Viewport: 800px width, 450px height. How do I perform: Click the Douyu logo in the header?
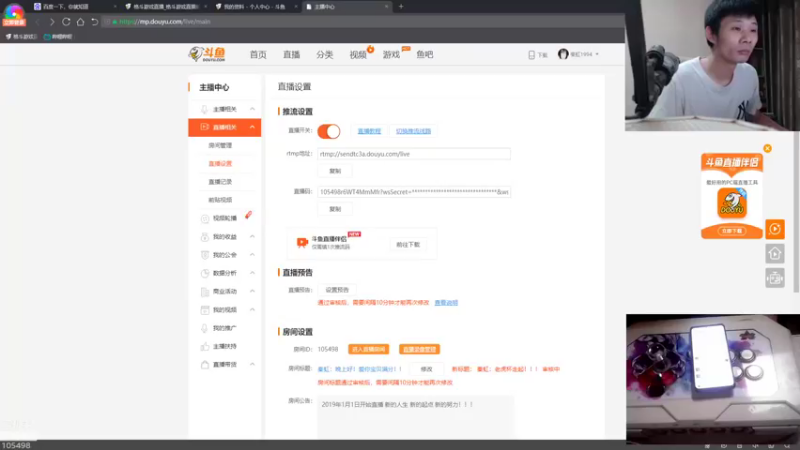[x=207, y=54]
